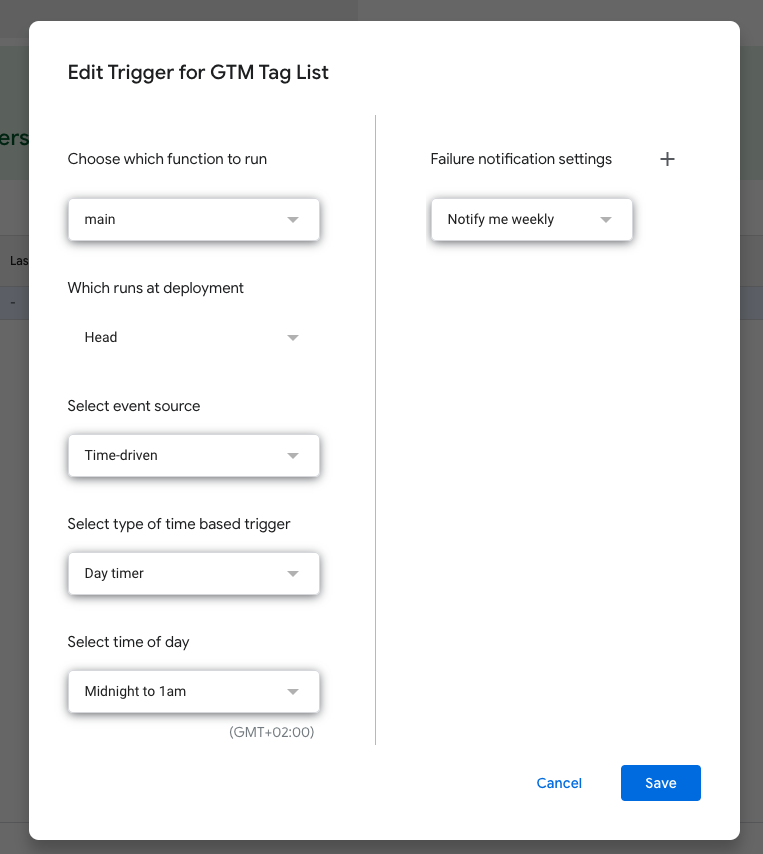Click the arrow on the Time-driven dropdown
Viewport: 763px width, 854px height.
(x=293, y=456)
